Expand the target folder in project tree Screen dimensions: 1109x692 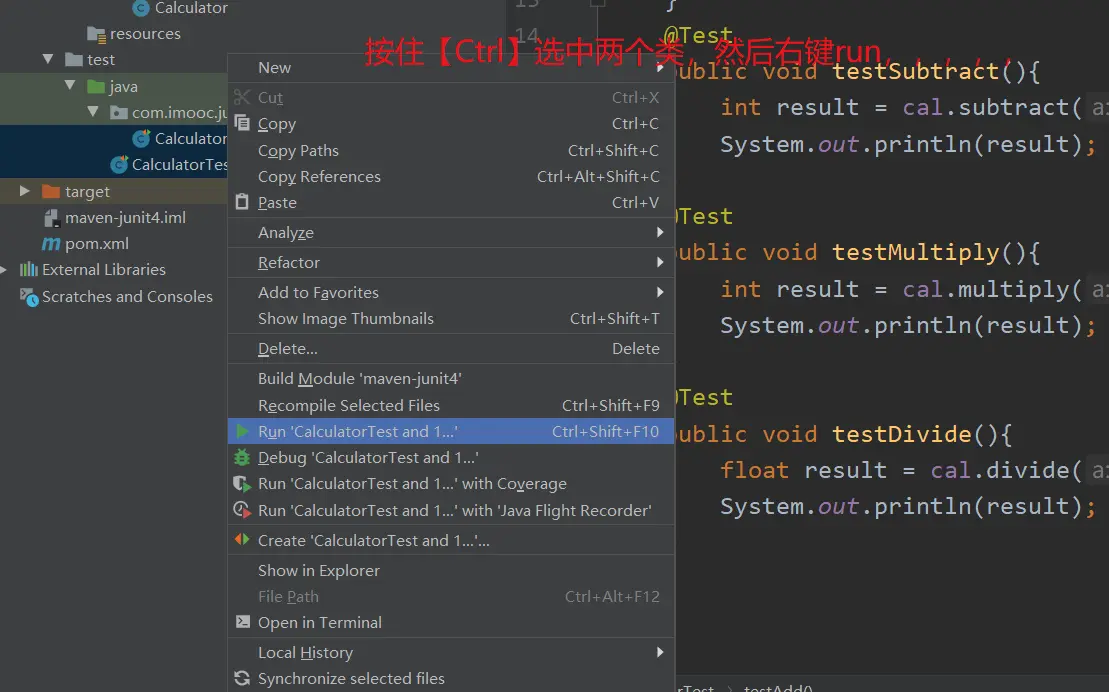(x=25, y=191)
